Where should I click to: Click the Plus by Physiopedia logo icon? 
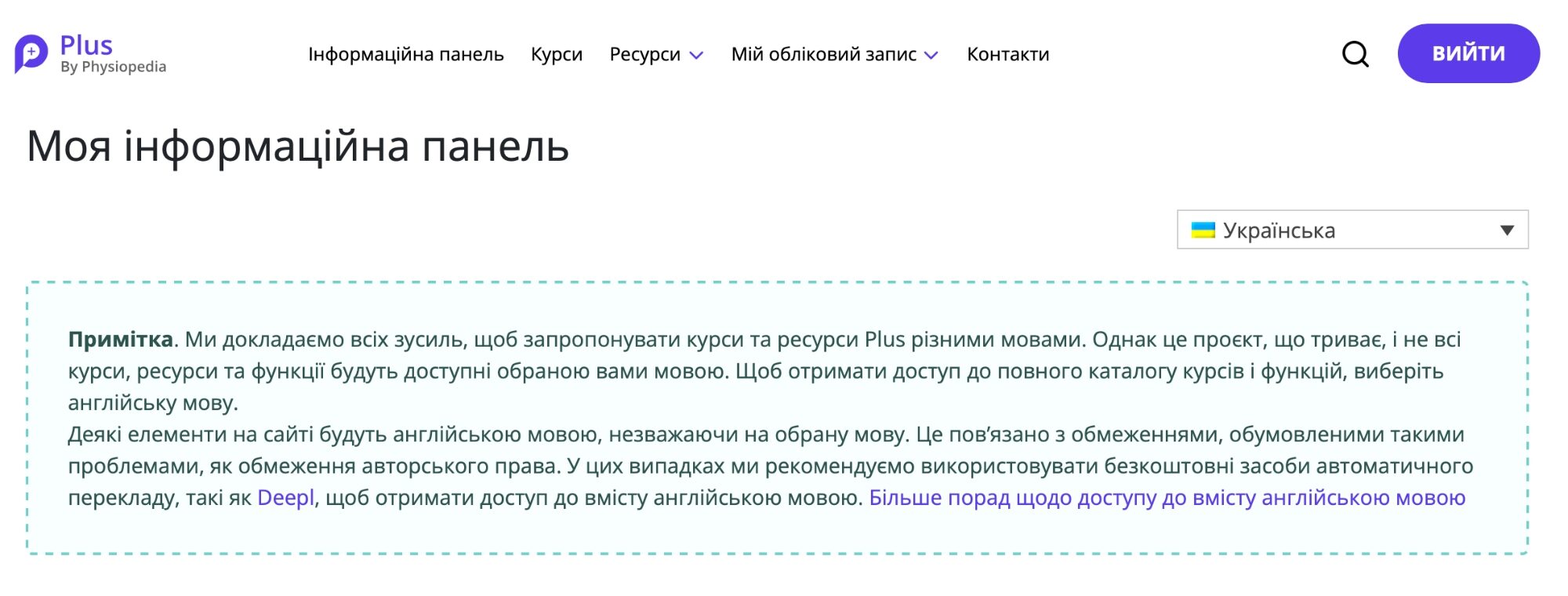pos(31,54)
